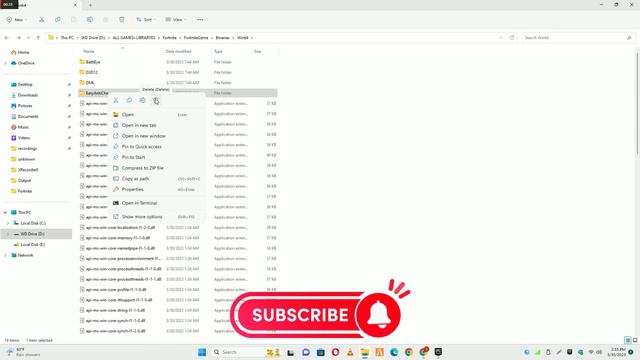Select WD Drive (D:) in the navigation pane
The width and height of the screenshot is (640, 360).
37,234
